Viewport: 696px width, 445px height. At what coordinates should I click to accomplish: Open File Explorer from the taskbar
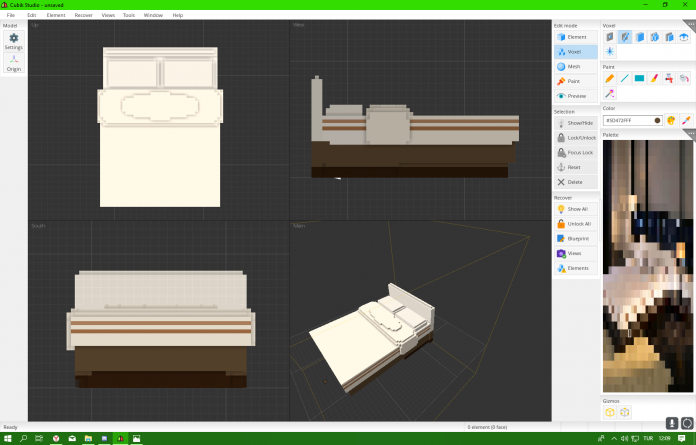[x=88, y=438]
